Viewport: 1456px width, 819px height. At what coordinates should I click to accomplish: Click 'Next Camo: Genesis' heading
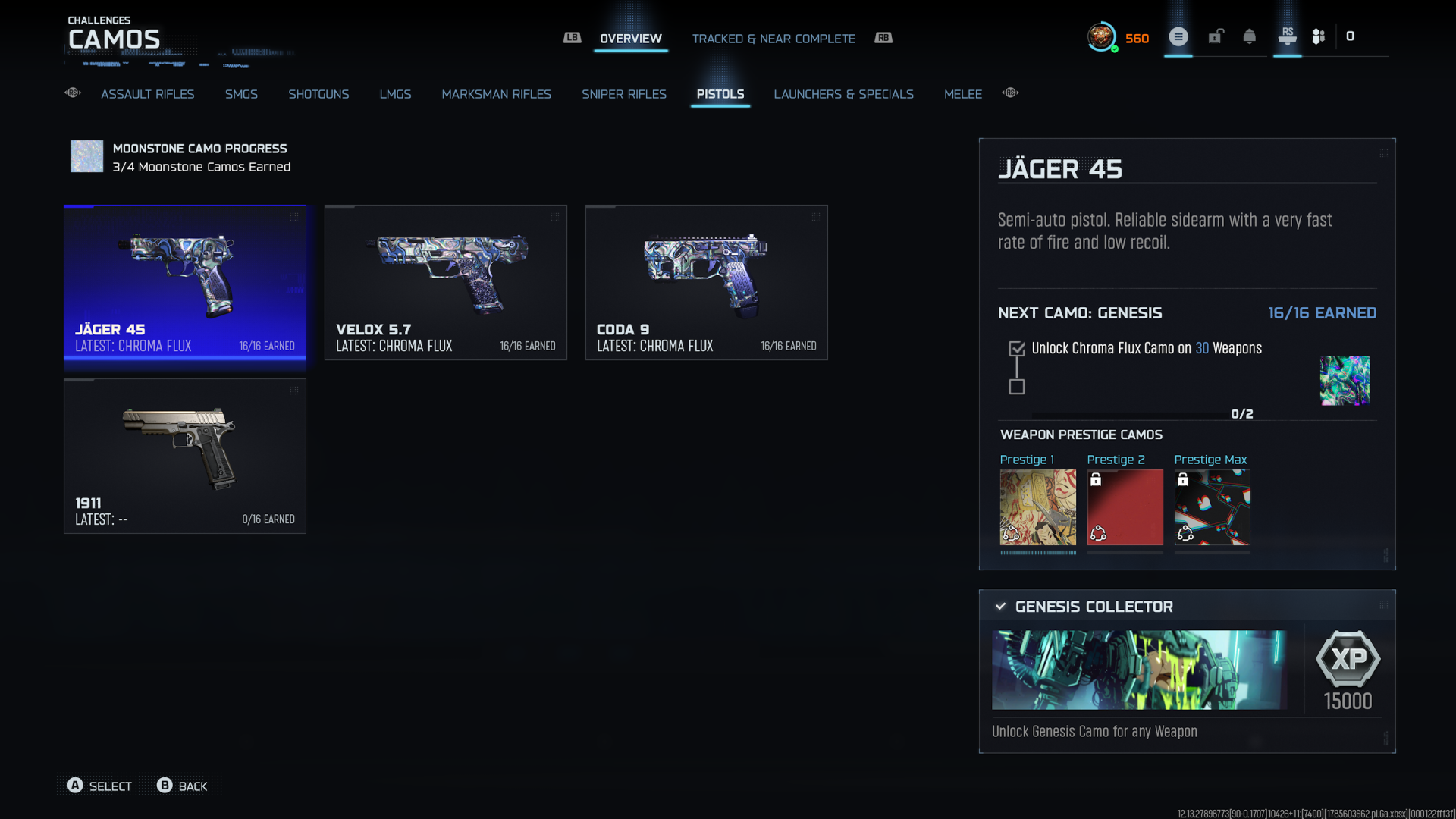[x=1080, y=313]
